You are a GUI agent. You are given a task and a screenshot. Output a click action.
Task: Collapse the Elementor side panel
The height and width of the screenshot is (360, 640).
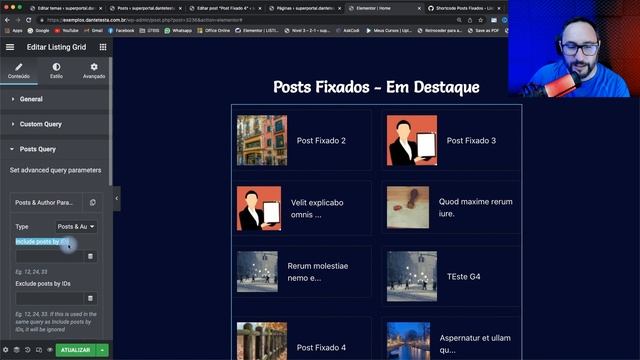[116, 198]
